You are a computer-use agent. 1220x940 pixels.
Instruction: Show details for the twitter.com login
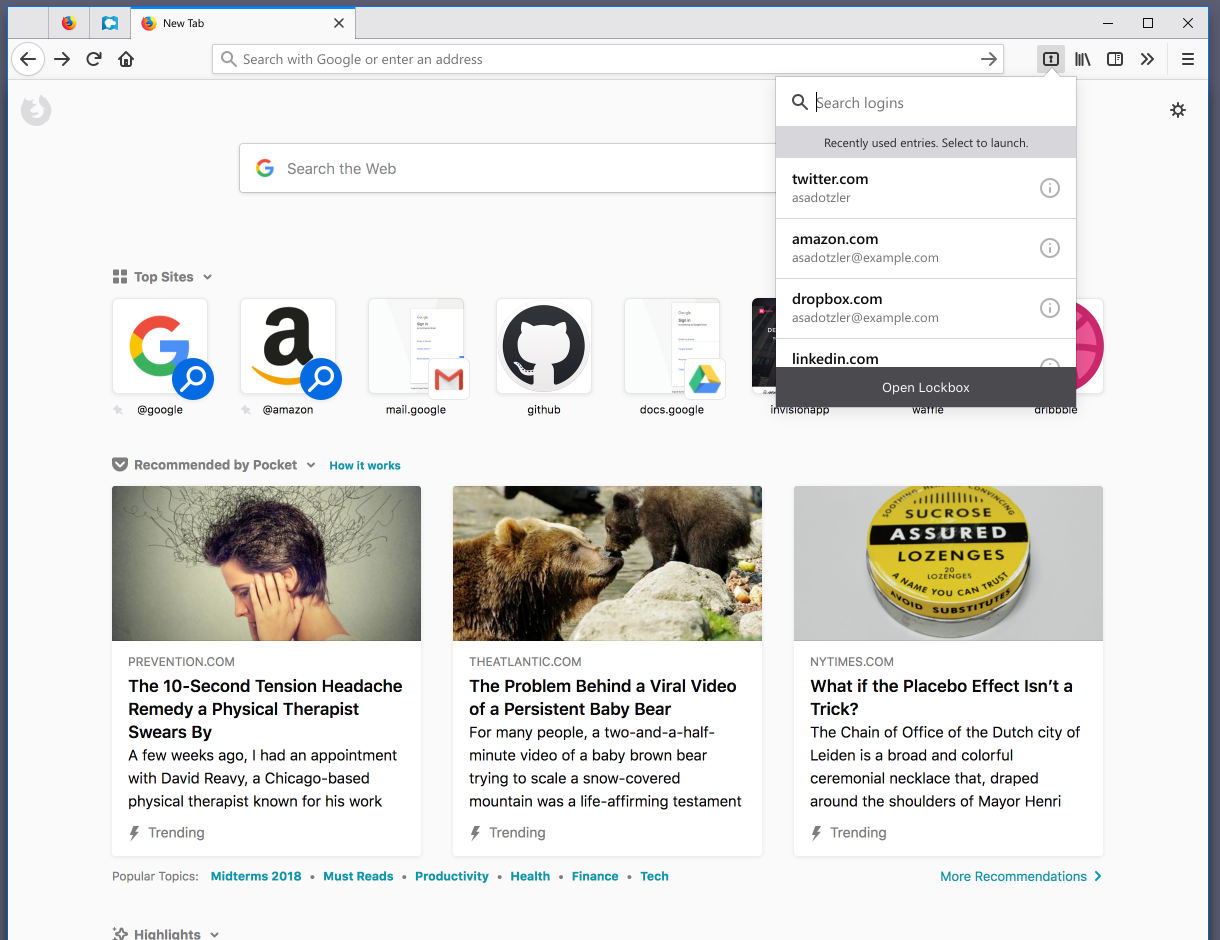1049,188
